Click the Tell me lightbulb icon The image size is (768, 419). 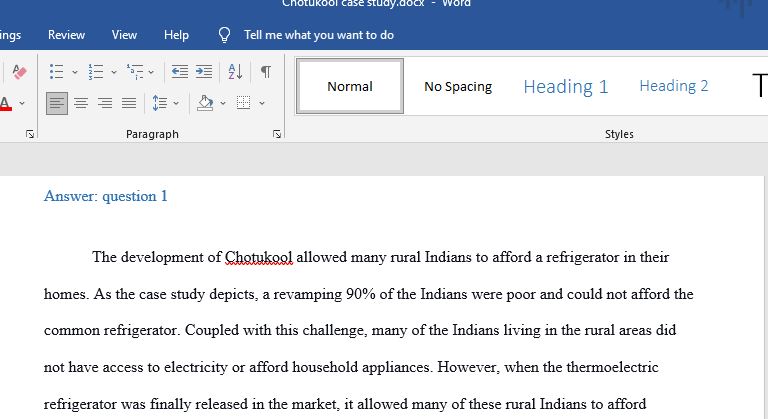[224, 35]
